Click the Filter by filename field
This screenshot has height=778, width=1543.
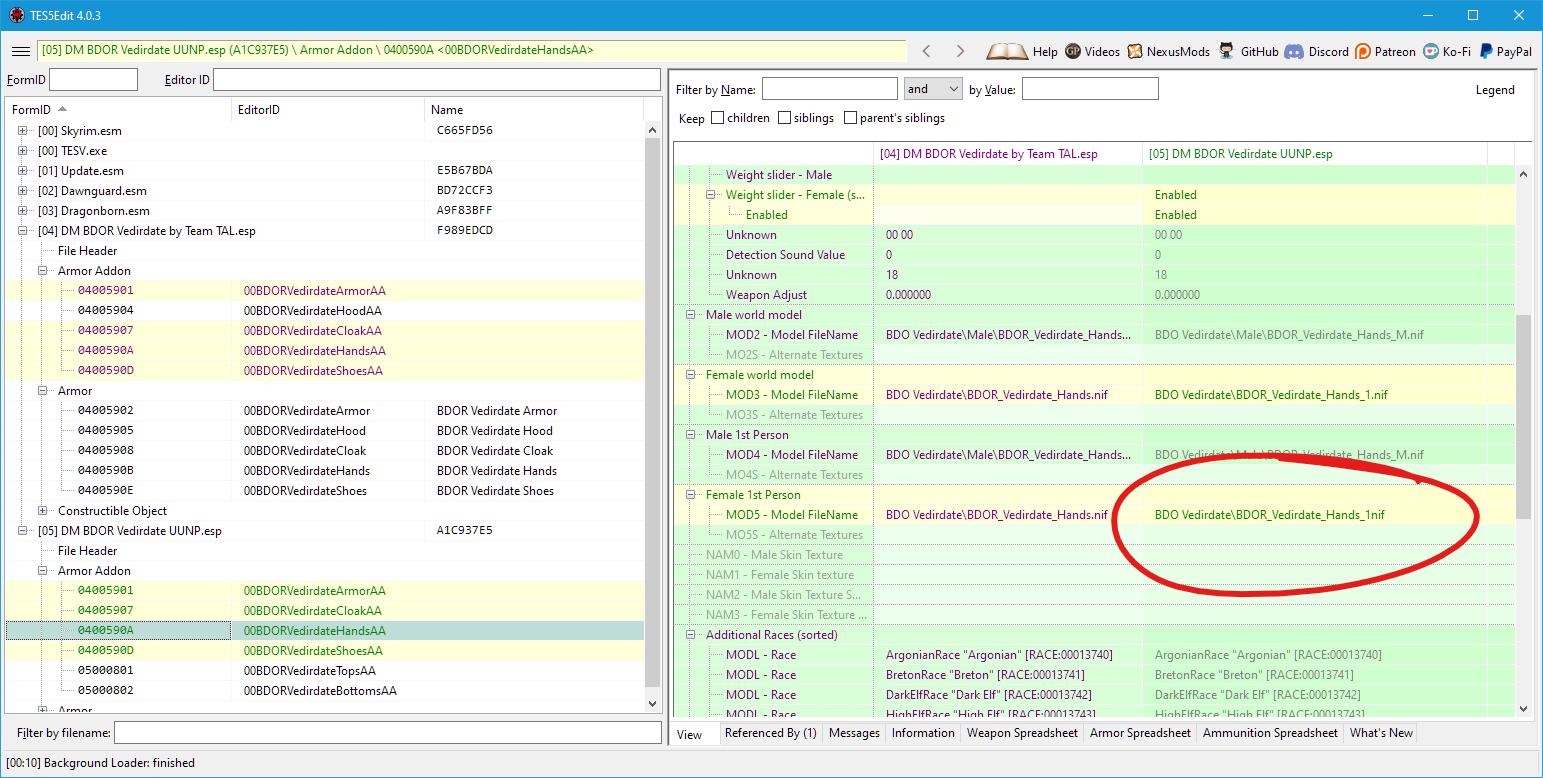click(388, 733)
